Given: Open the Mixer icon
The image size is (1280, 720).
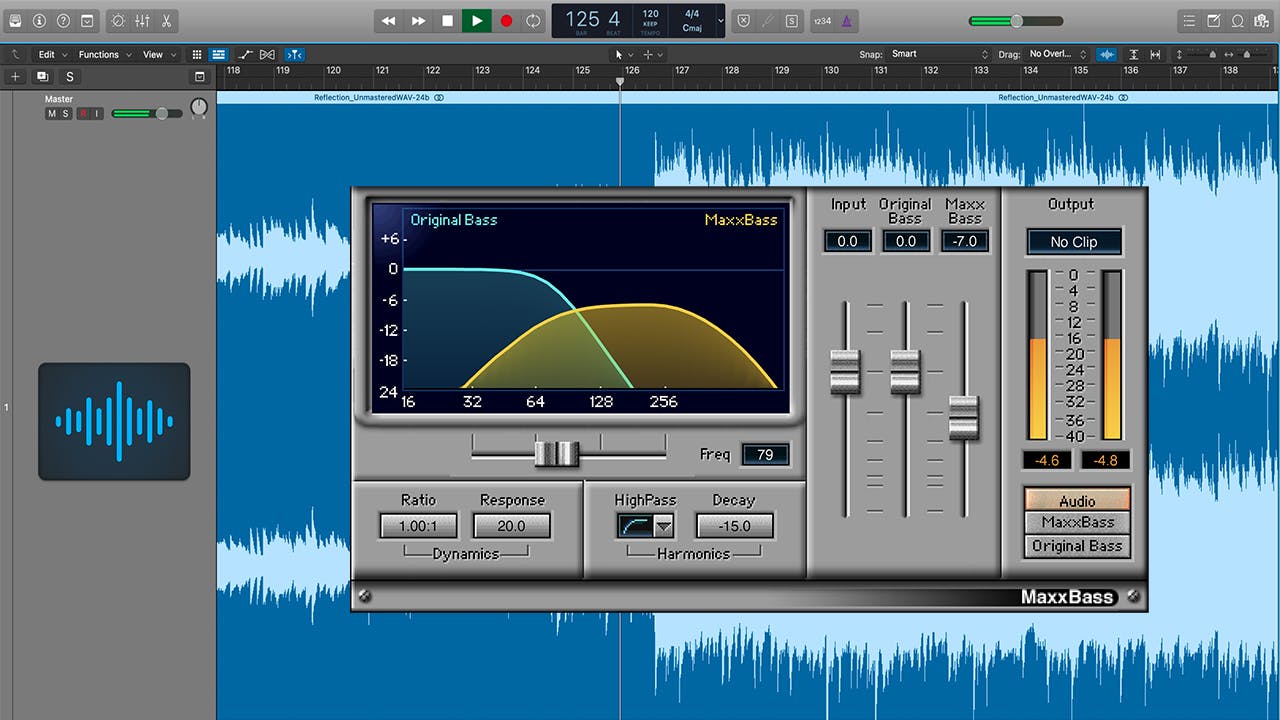Looking at the screenshot, I should tap(142, 20).
